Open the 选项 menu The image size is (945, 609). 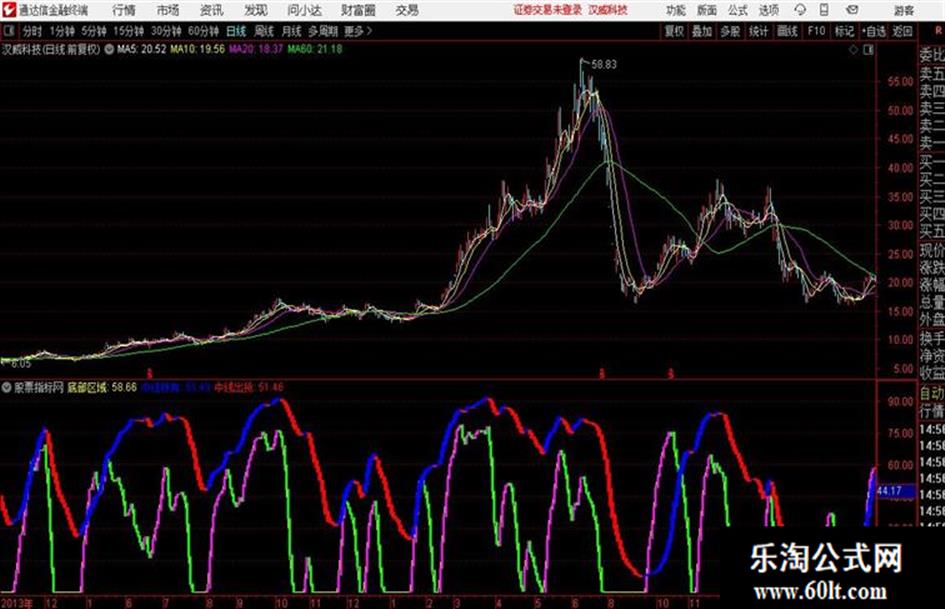pyautogui.click(x=768, y=10)
